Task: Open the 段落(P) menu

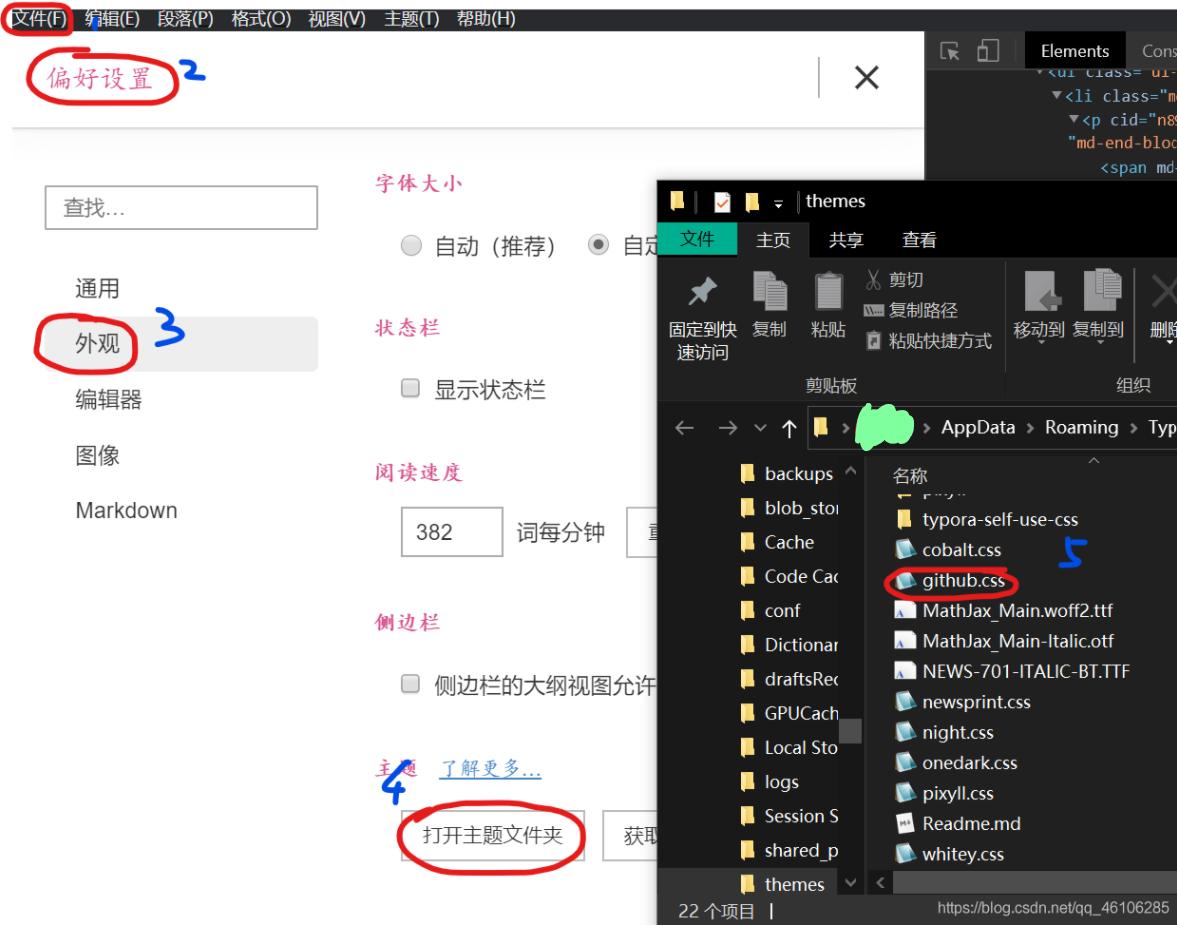Action: (x=185, y=18)
